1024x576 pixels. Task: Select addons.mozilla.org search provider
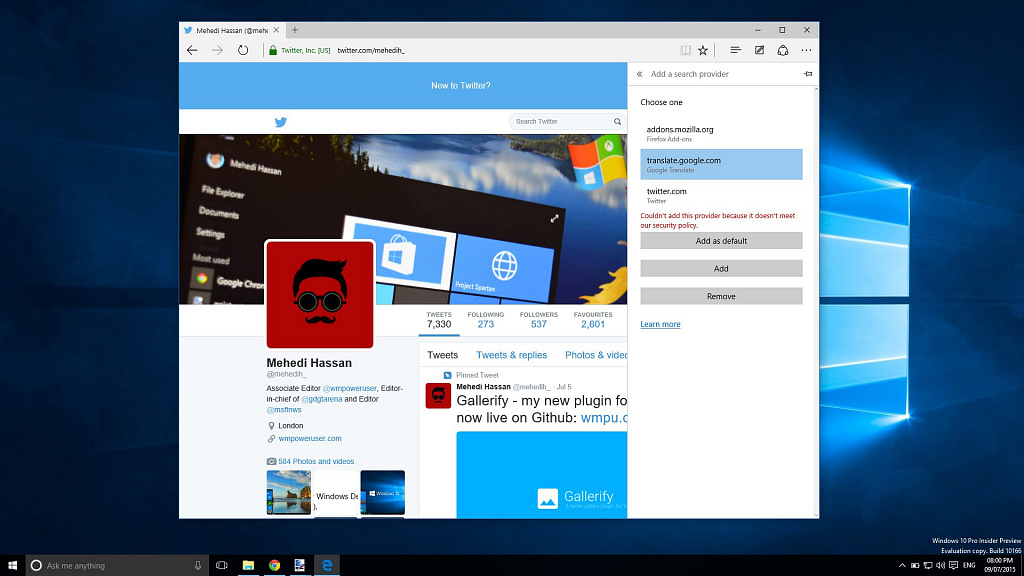tap(721, 133)
